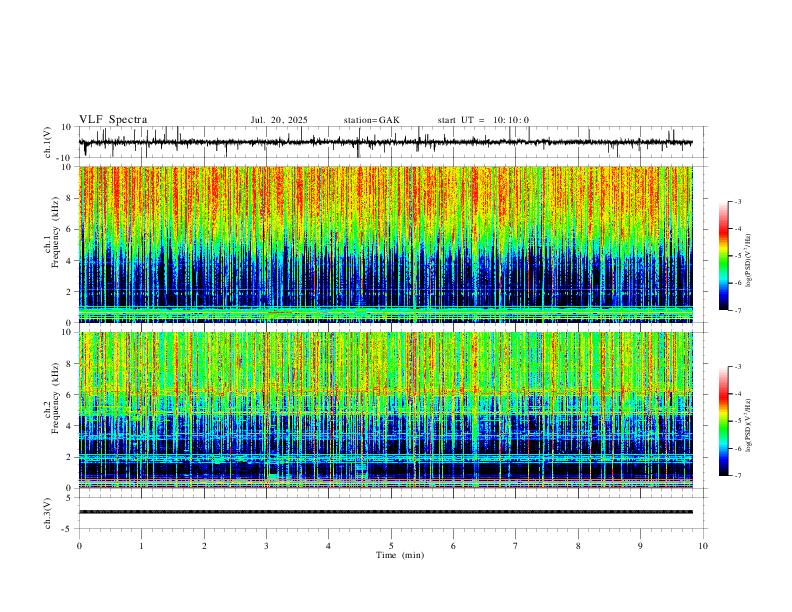Viewport: 792px width, 612px height.
Task: Click the 'VLF Spectra' plot title
Action: (x=113, y=120)
